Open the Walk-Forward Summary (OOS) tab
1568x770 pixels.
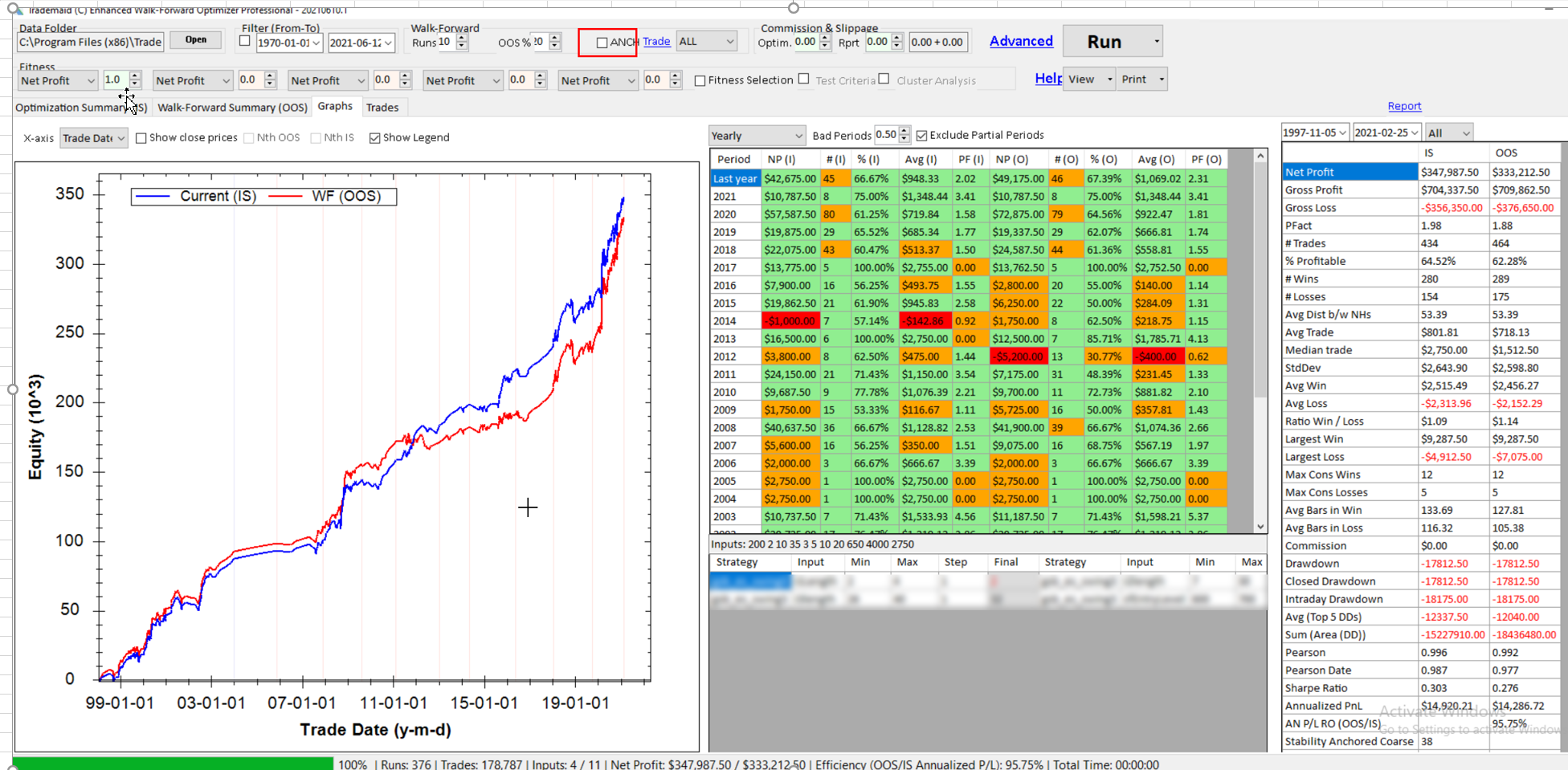tap(232, 108)
